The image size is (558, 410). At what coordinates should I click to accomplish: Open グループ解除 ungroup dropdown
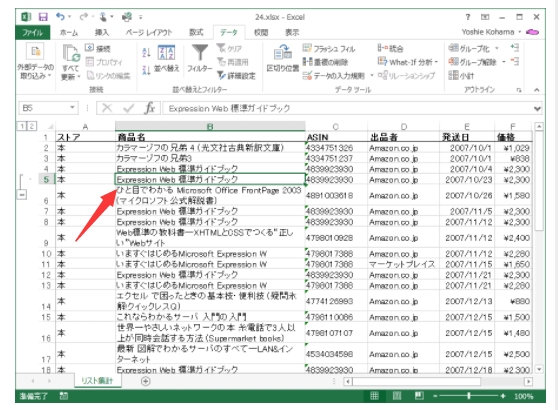tap(504, 62)
